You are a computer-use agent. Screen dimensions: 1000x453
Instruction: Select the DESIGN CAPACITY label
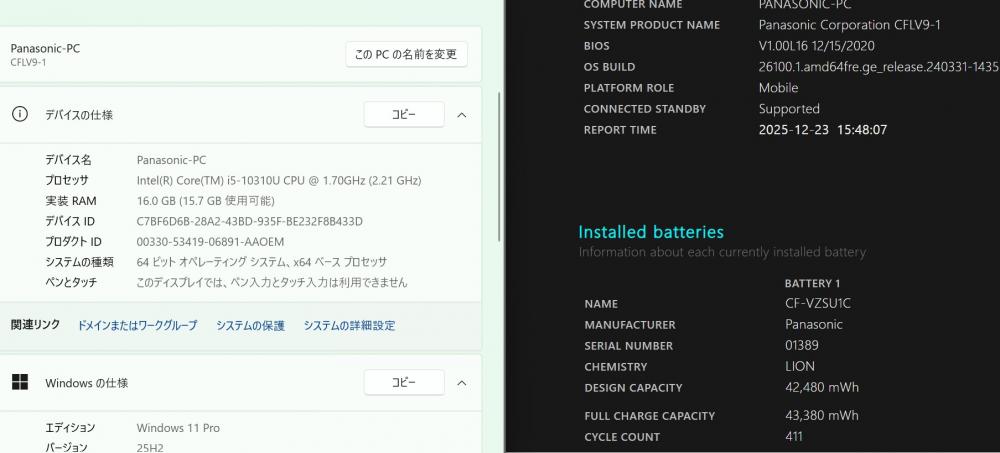tap(633, 388)
